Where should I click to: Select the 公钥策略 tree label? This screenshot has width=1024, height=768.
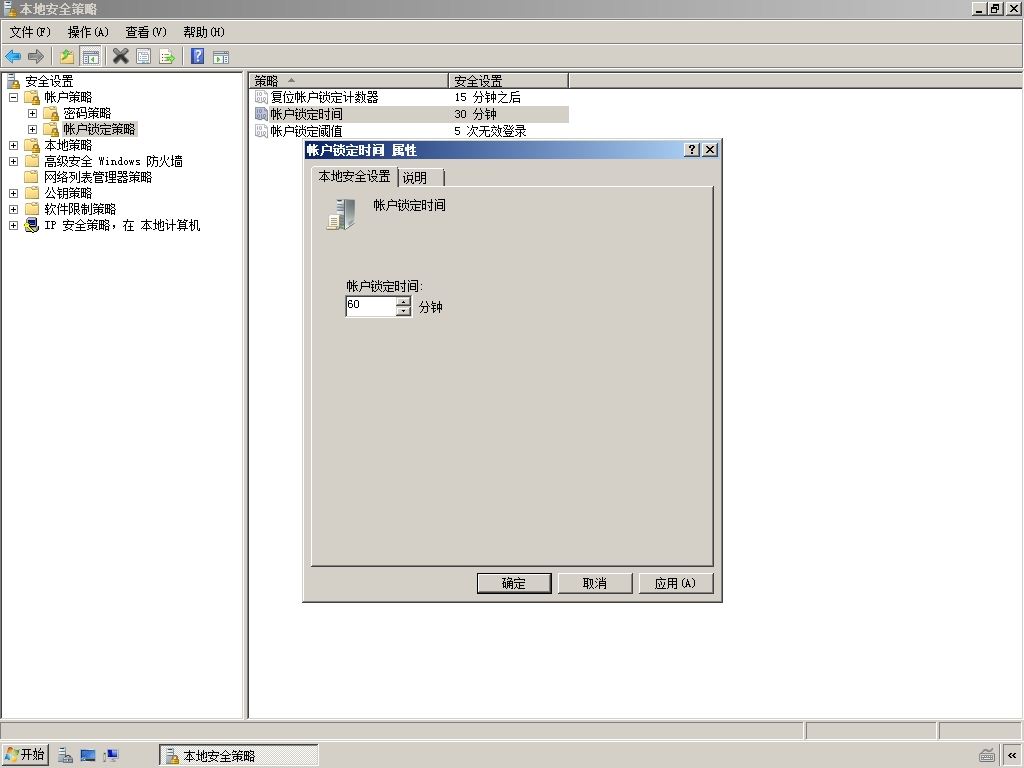[68, 193]
